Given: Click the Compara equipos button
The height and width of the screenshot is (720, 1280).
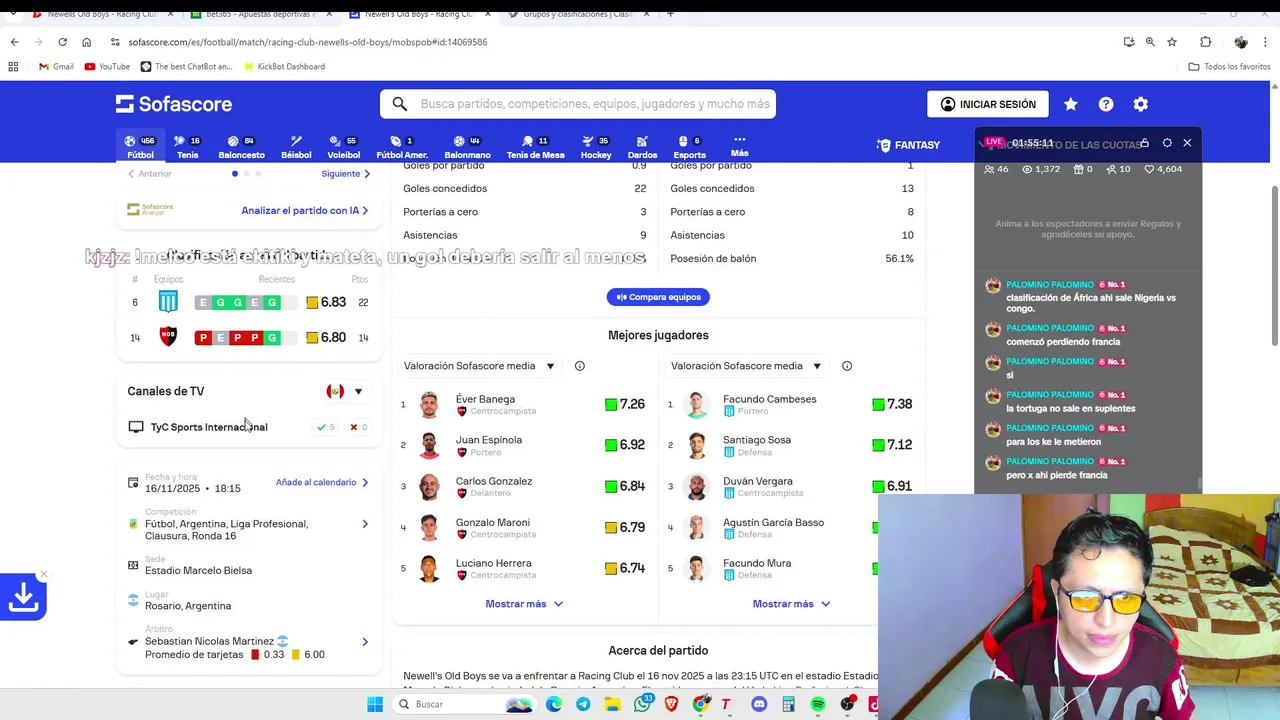Looking at the screenshot, I should tap(658, 297).
